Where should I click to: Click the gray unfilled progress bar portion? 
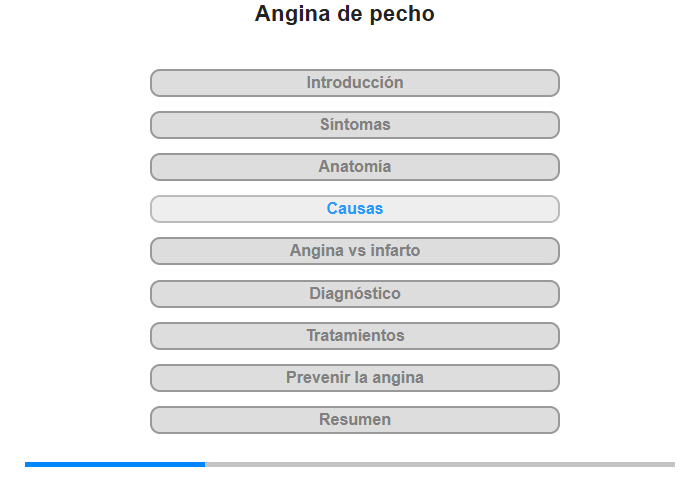pos(440,464)
